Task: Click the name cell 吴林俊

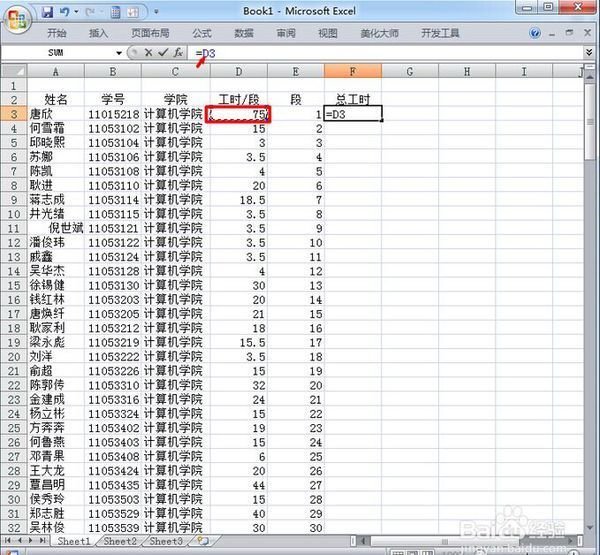Action: (x=56, y=528)
